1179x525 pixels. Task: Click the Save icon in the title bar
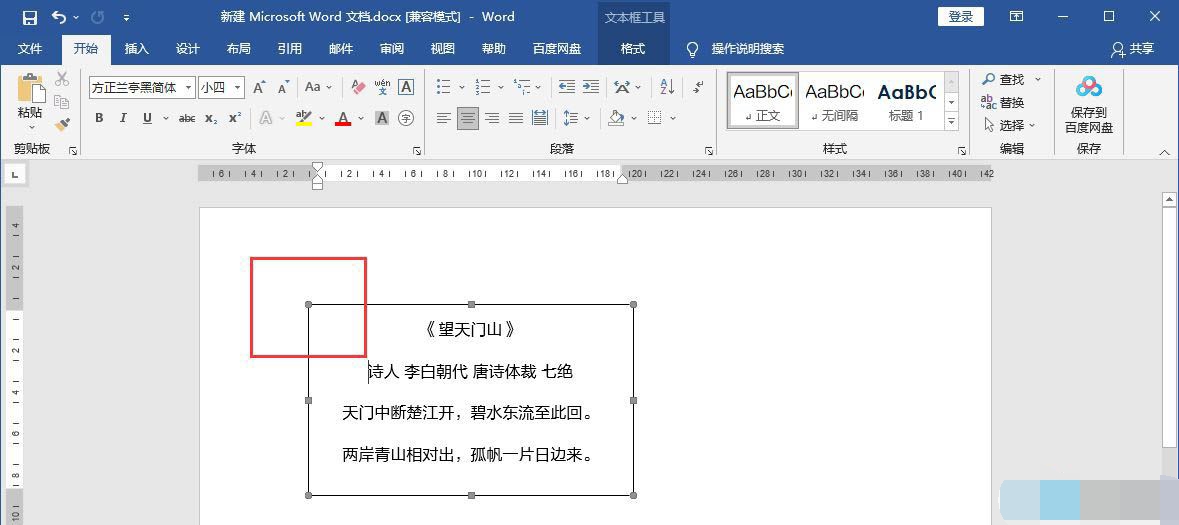(x=29, y=17)
